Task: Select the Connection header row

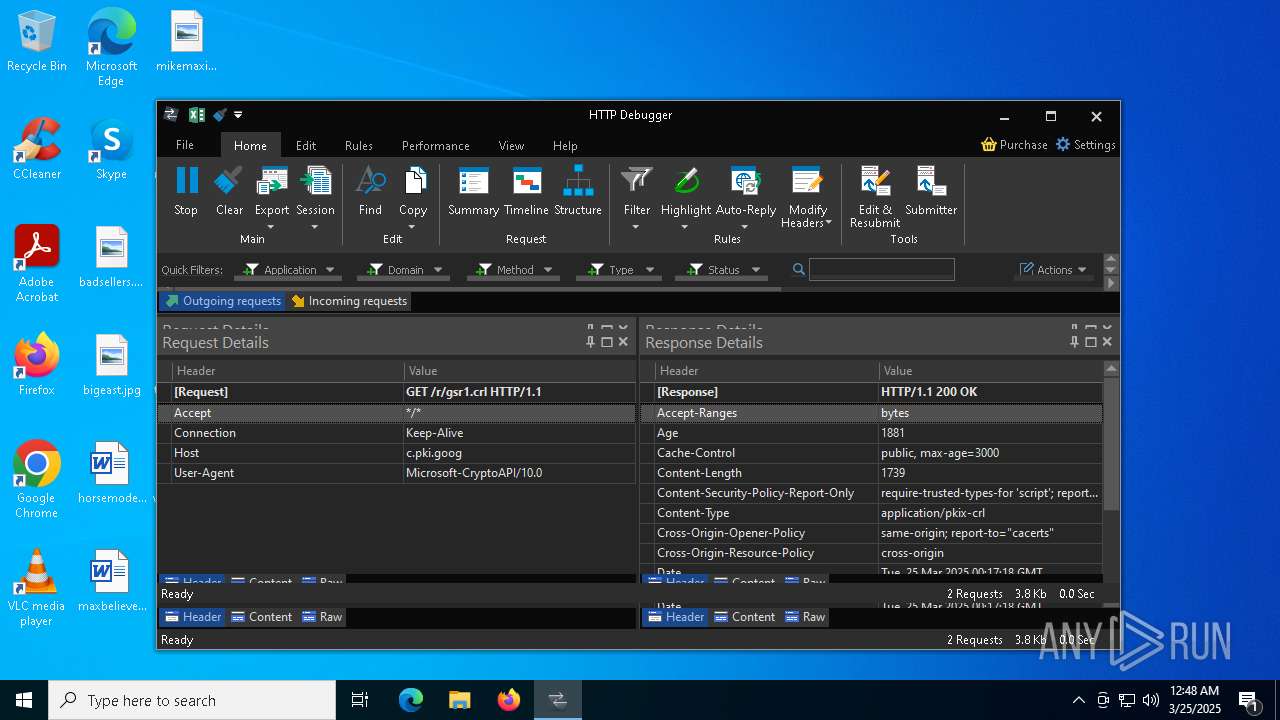Action: click(x=396, y=433)
